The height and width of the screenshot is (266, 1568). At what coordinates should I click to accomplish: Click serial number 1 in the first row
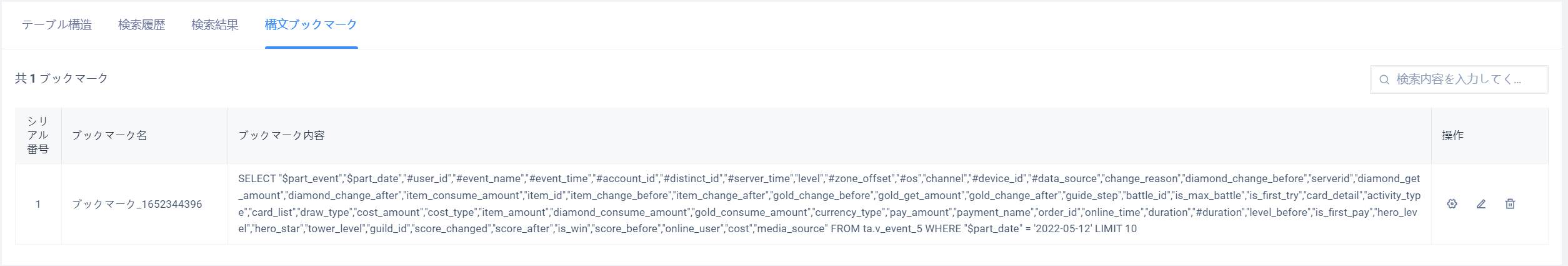click(38, 204)
